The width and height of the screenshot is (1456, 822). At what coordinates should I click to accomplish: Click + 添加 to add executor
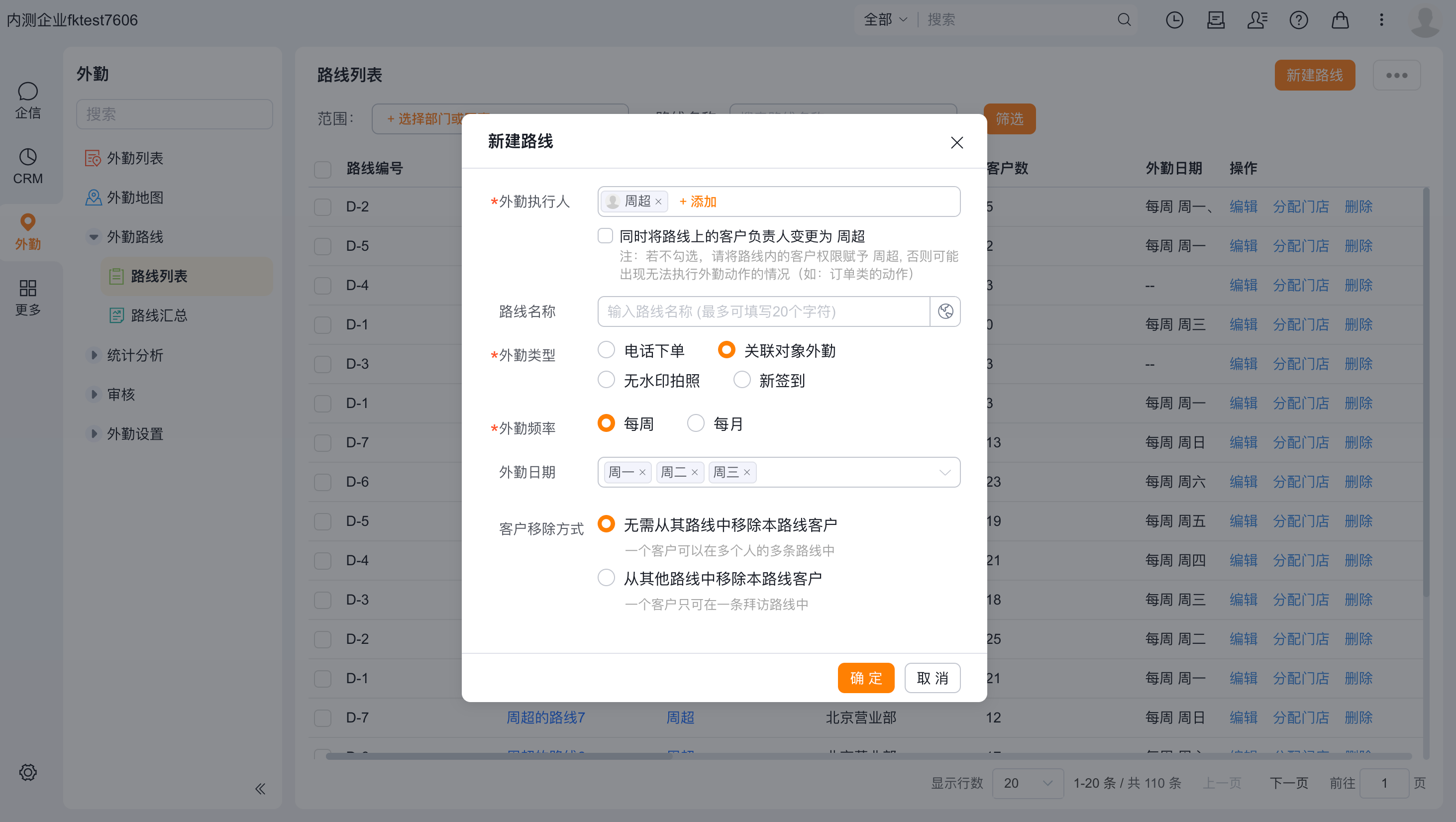click(698, 202)
